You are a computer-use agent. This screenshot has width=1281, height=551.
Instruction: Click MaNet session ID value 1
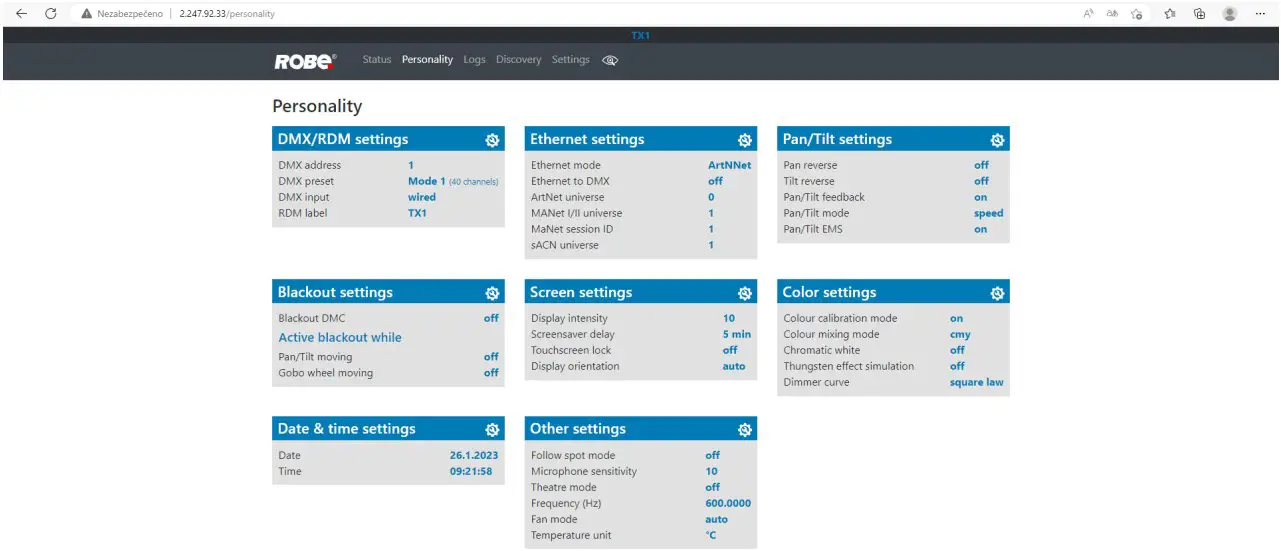(x=711, y=229)
